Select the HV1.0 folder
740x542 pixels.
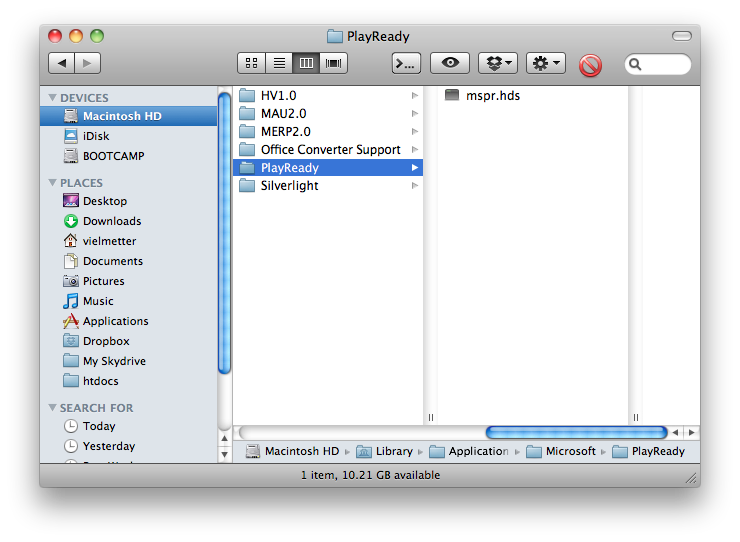pos(328,95)
